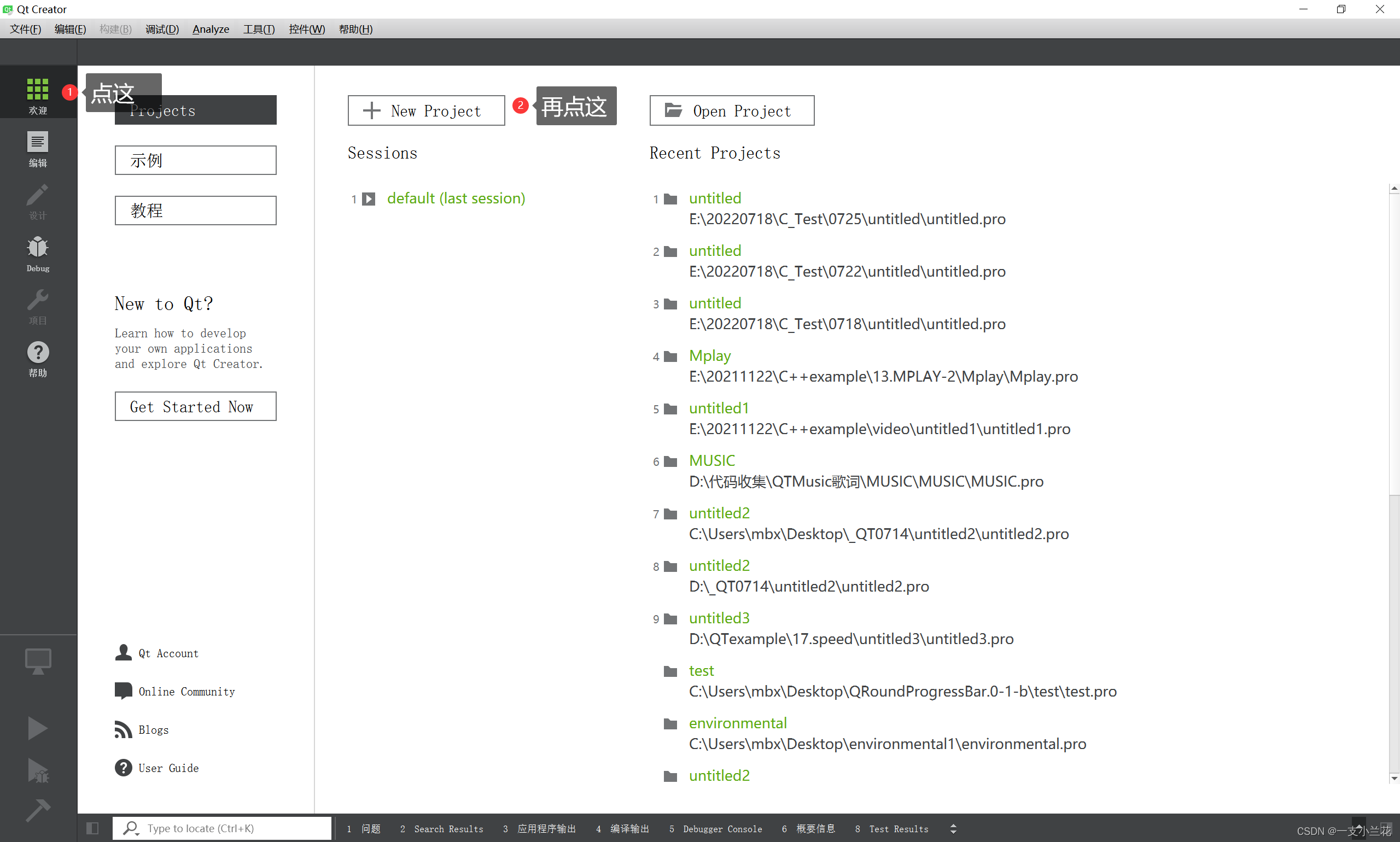1400x842 pixels.
Task: Click the recent projects scrollbar down arrow
Action: click(1395, 779)
